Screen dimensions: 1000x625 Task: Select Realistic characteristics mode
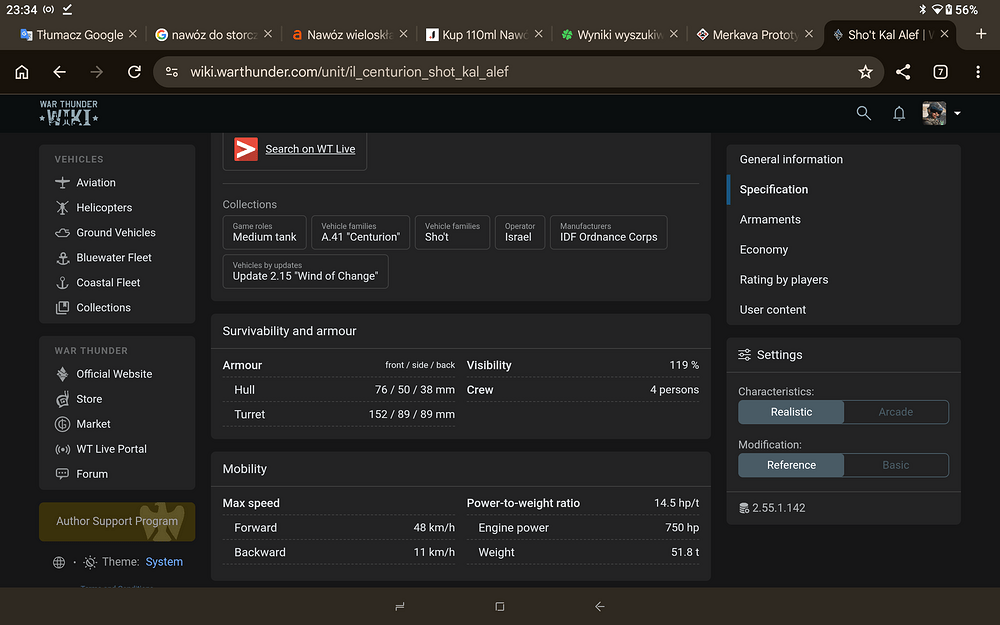pyautogui.click(x=791, y=412)
